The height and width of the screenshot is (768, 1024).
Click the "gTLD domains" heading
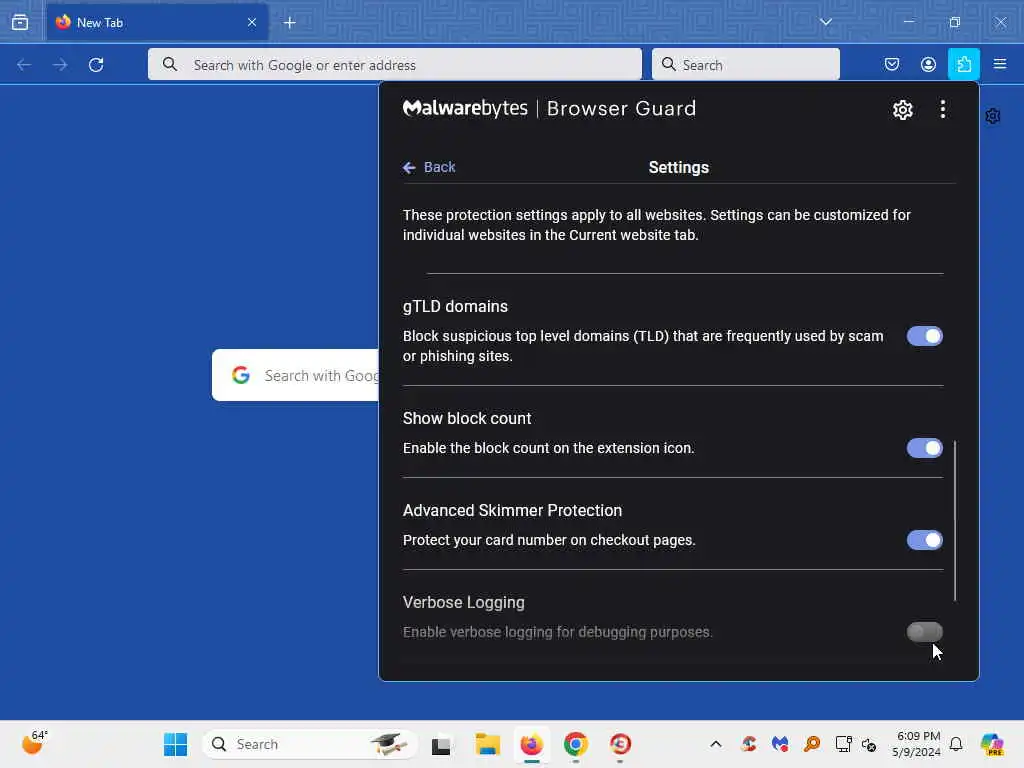tap(455, 306)
